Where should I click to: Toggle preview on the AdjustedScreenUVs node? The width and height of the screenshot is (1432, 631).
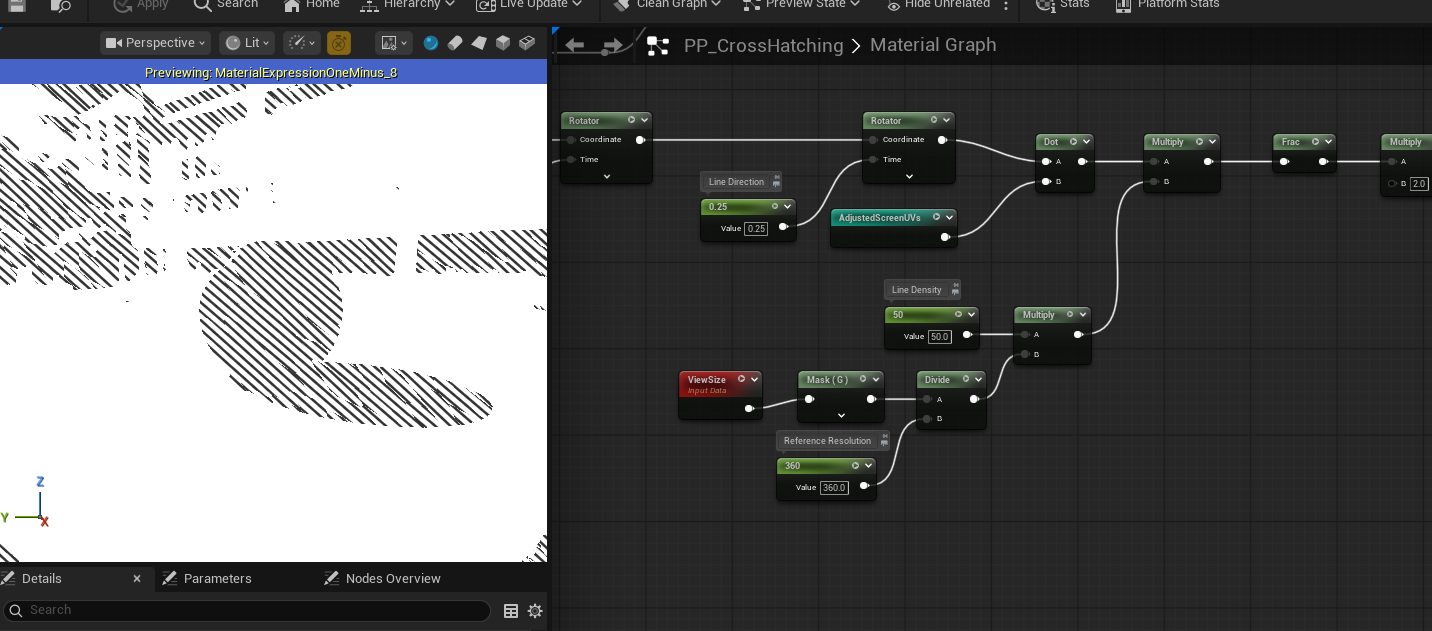[935, 217]
